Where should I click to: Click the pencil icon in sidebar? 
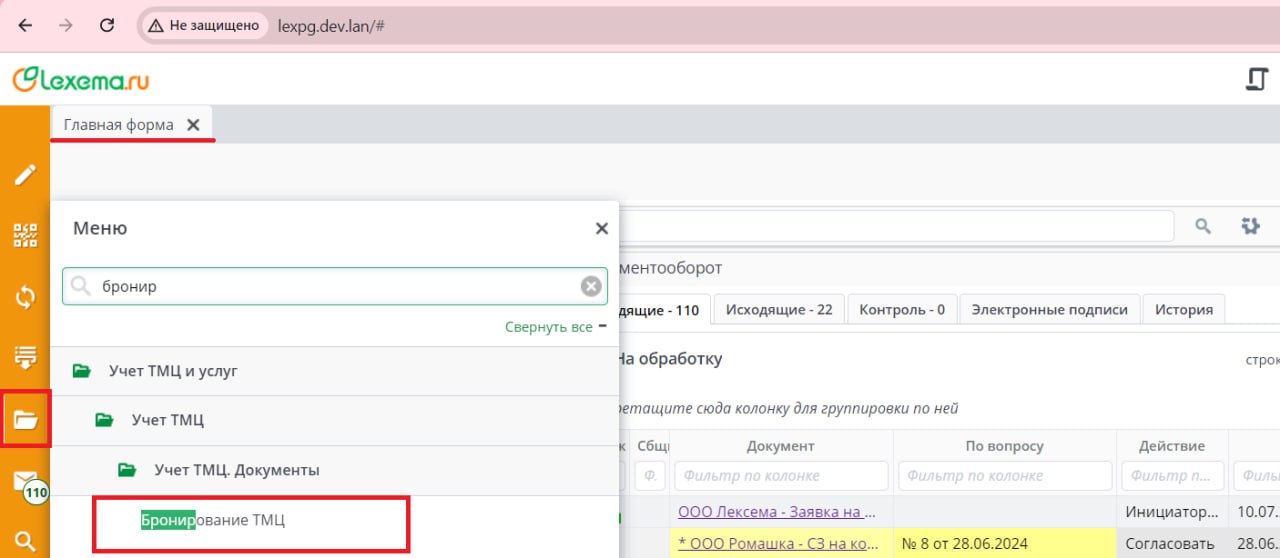click(25, 175)
